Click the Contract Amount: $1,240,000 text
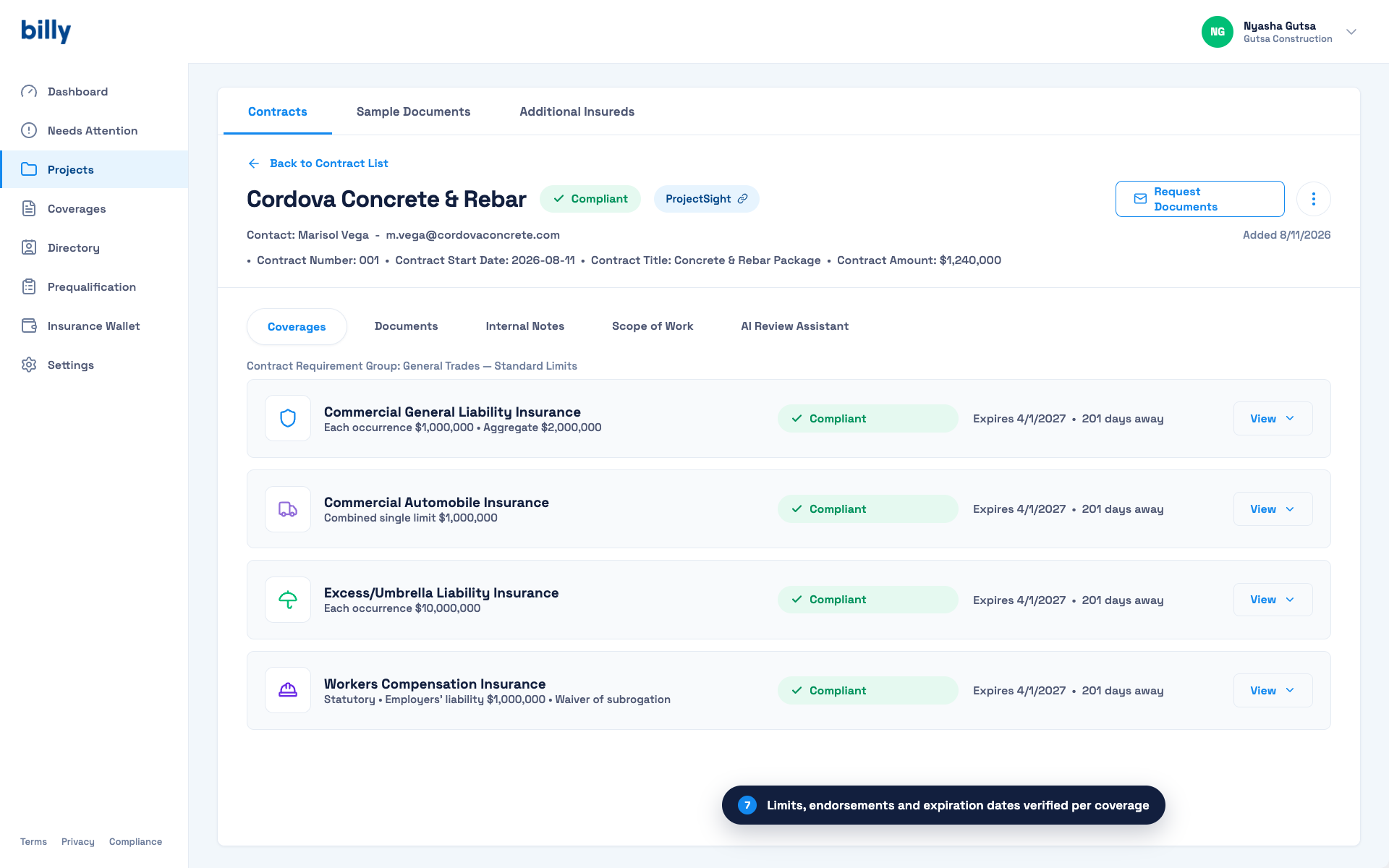 point(919,260)
